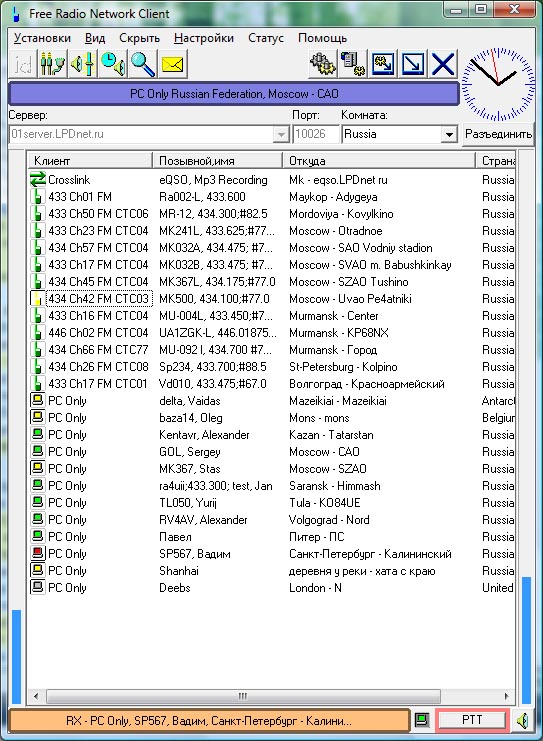The width and height of the screenshot is (543, 741).
Task: Open the Настройки menu
Action: (x=204, y=38)
